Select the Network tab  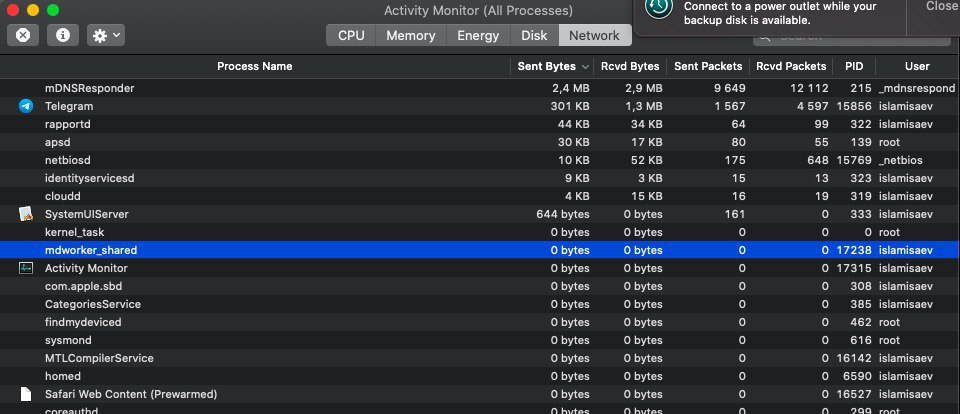594,36
